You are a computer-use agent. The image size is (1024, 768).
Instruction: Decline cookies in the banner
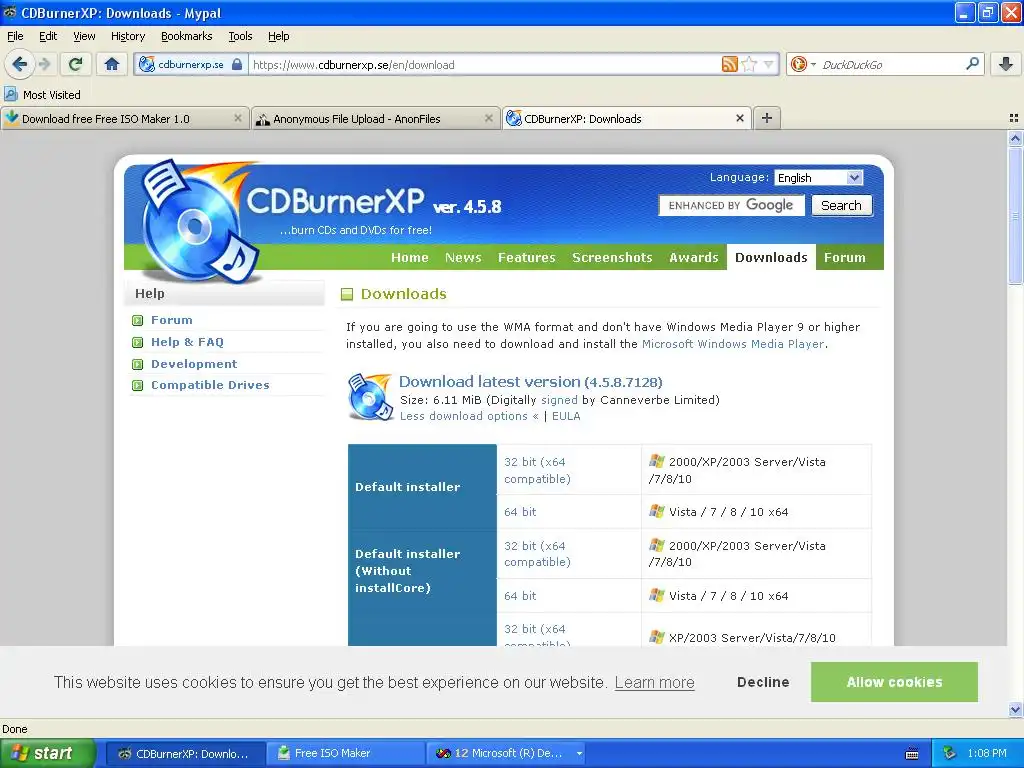(x=763, y=682)
